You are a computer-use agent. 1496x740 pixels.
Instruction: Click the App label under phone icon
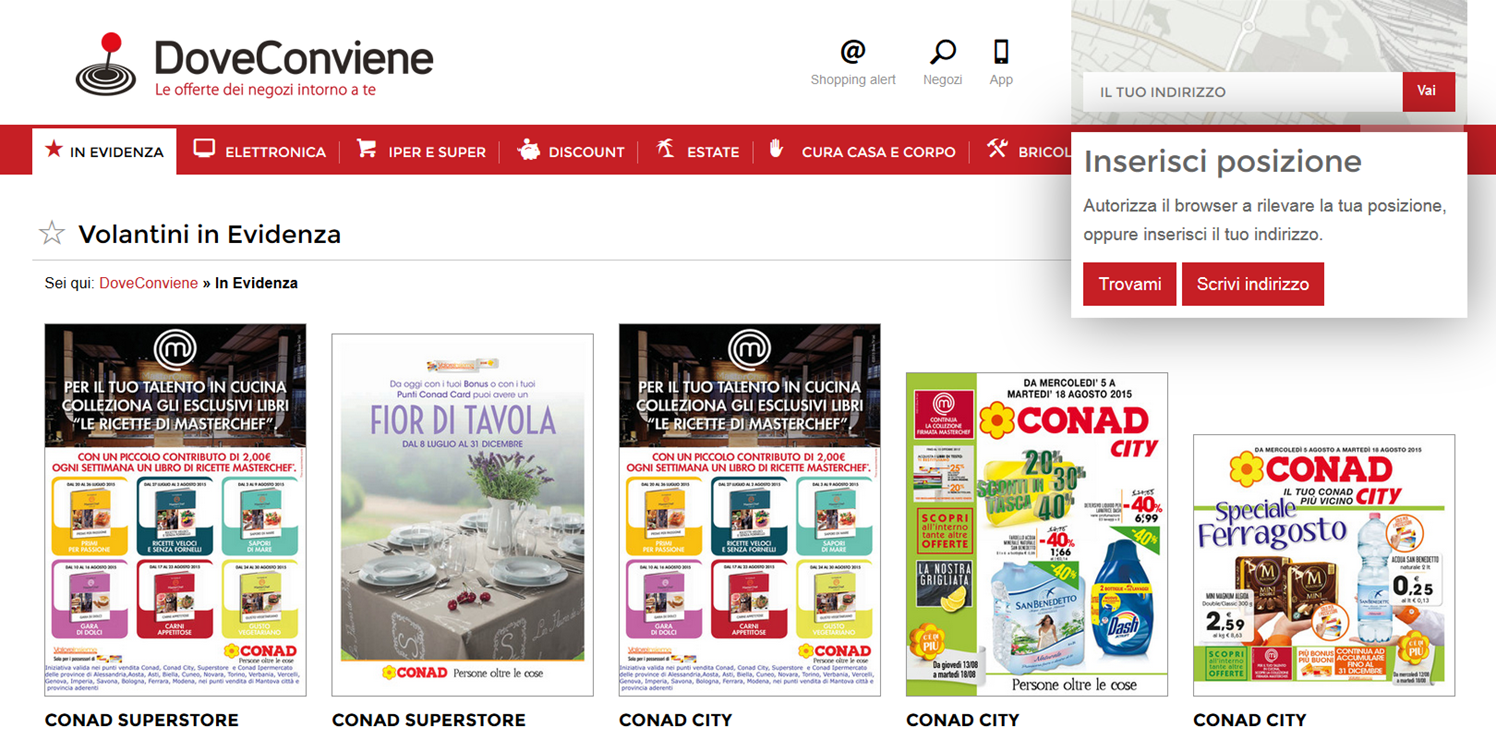[x=1001, y=80]
